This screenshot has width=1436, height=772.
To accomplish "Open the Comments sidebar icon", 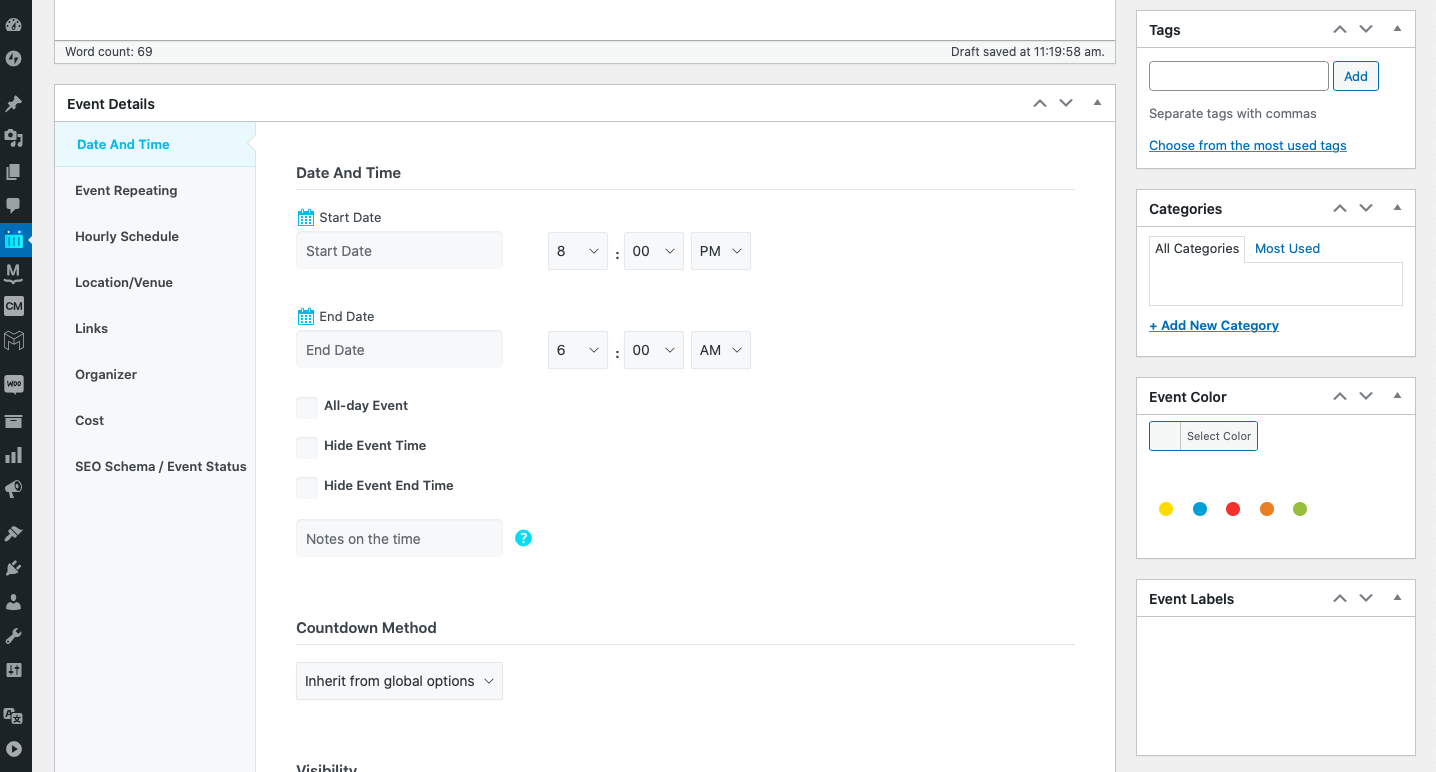I will pyautogui.click(x=14, y=205).
